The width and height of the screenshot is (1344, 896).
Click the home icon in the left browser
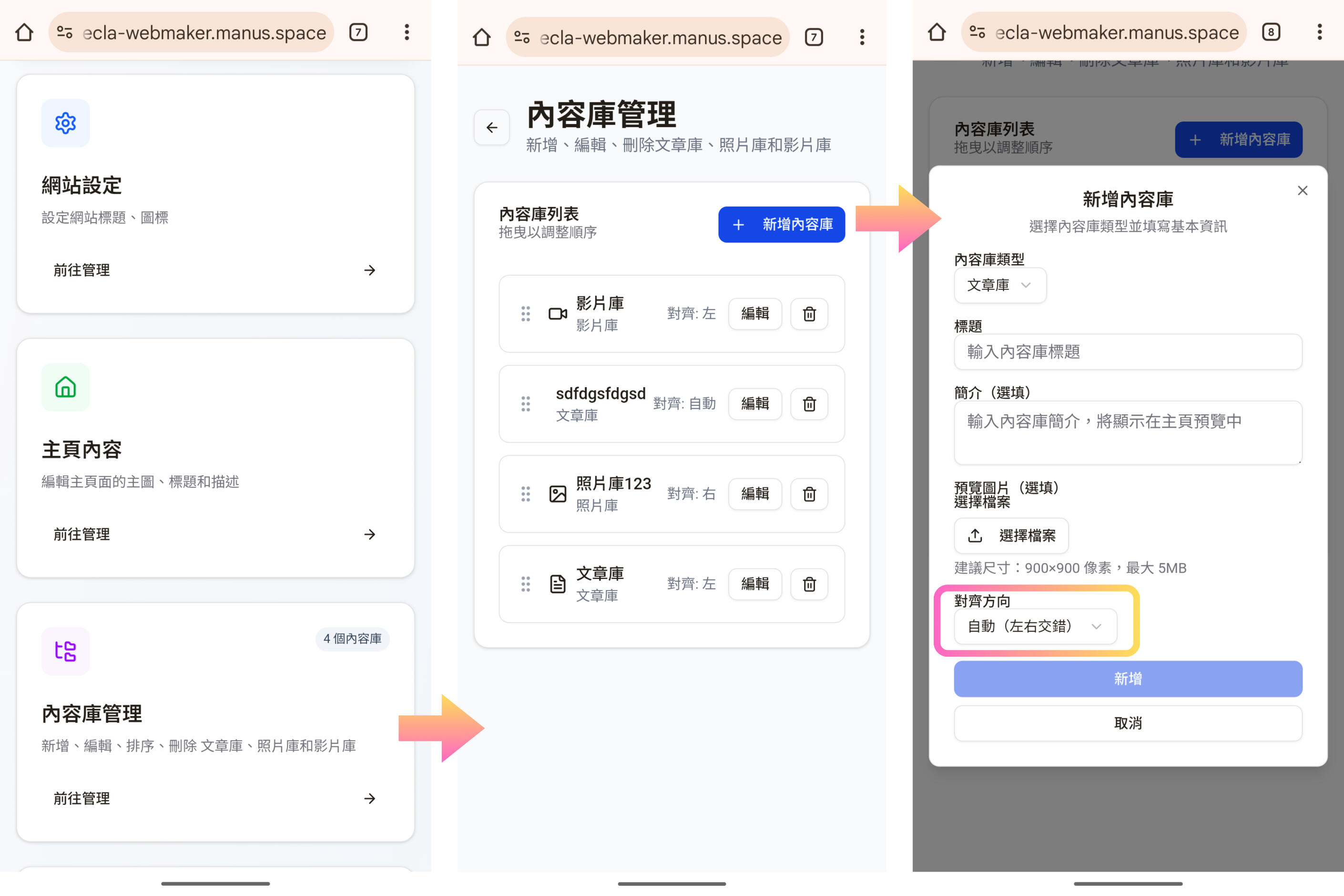coord(24,32)
